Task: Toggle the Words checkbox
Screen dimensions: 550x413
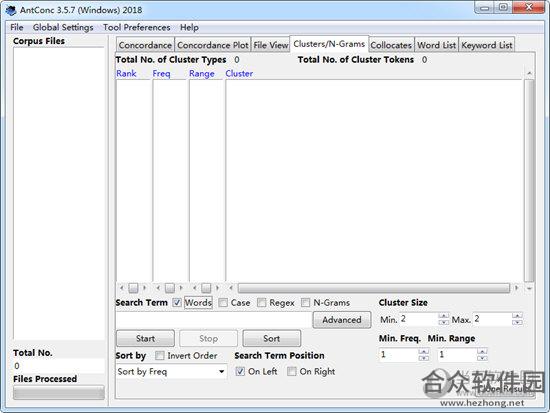Action: click(177, 302)
